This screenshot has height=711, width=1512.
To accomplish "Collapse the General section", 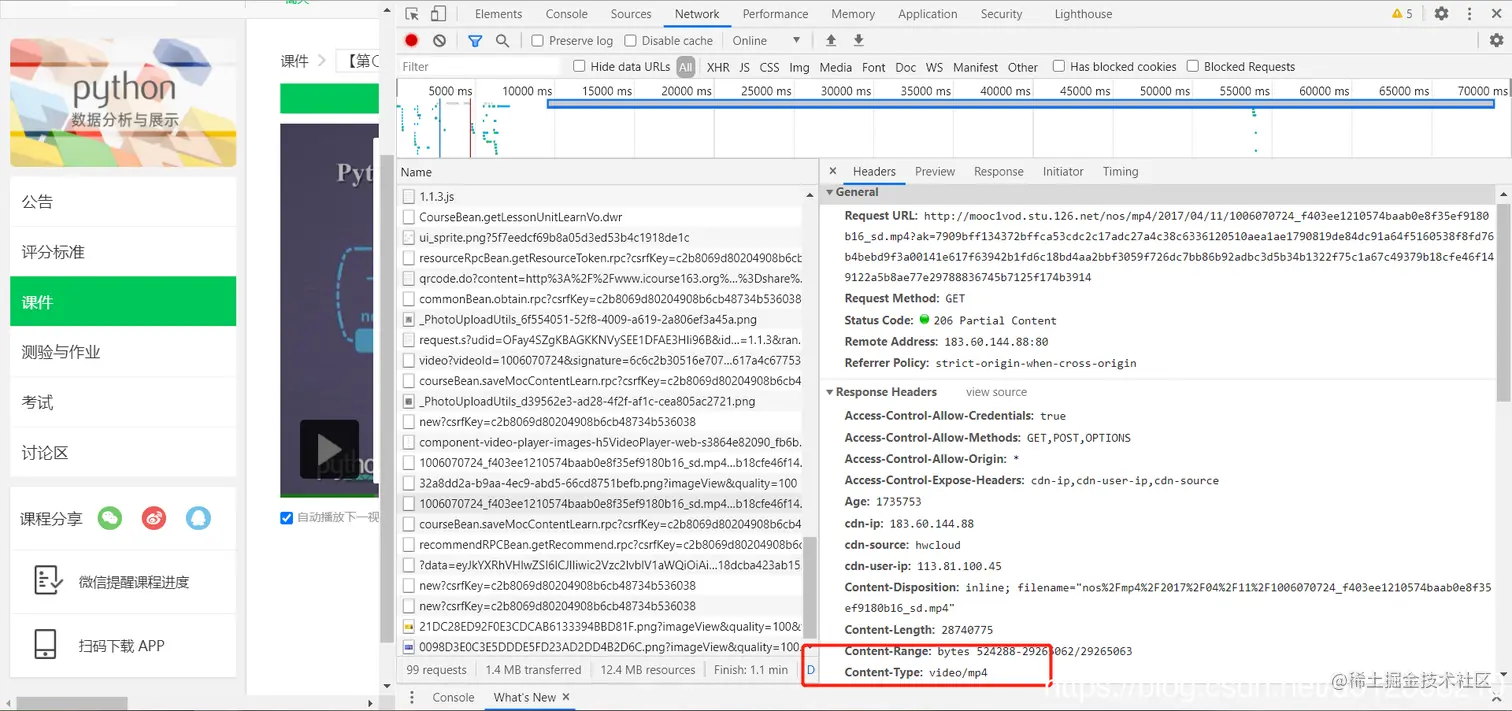I will click(829, 192).
